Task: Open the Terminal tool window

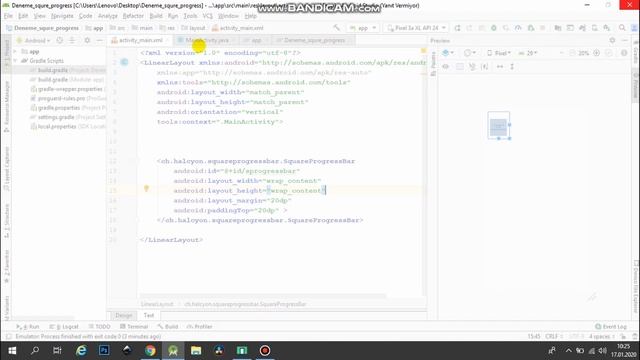Action: coord(134,327)
